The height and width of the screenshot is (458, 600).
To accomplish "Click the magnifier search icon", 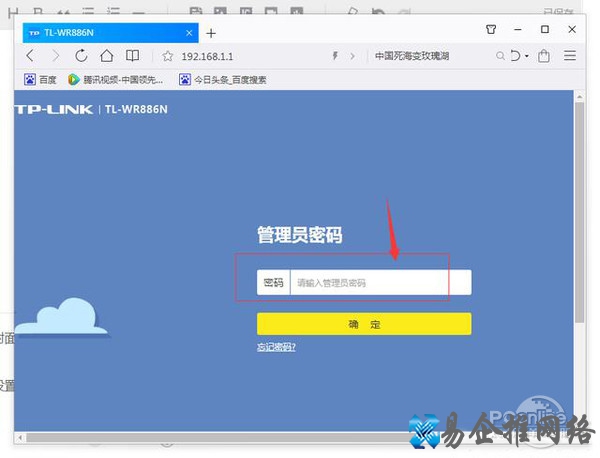I will (500, 56).
